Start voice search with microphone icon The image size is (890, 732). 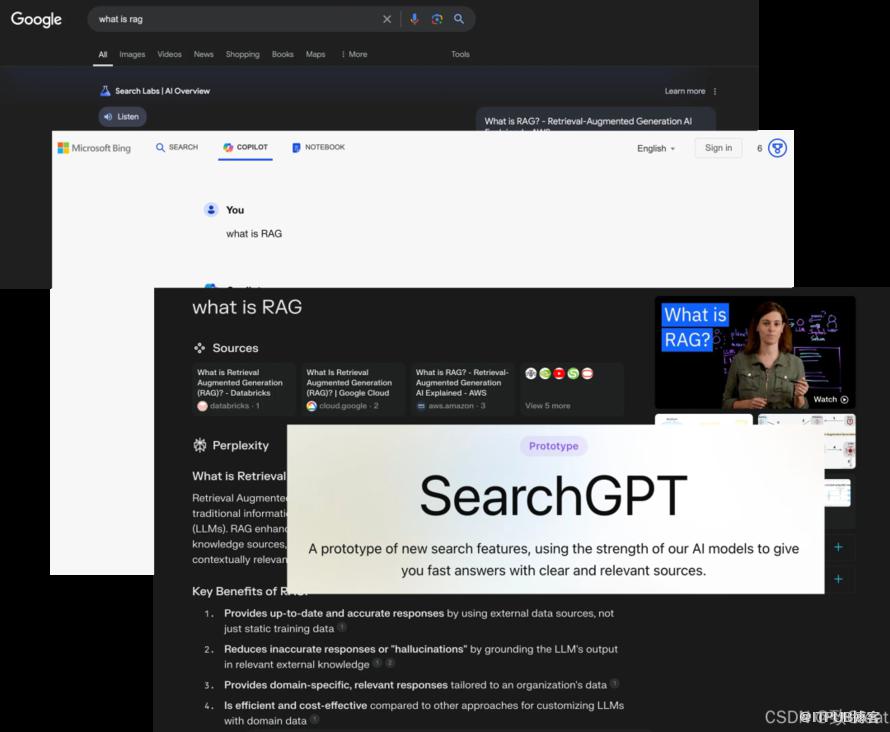pyautogui.click(x=414, y=19)
